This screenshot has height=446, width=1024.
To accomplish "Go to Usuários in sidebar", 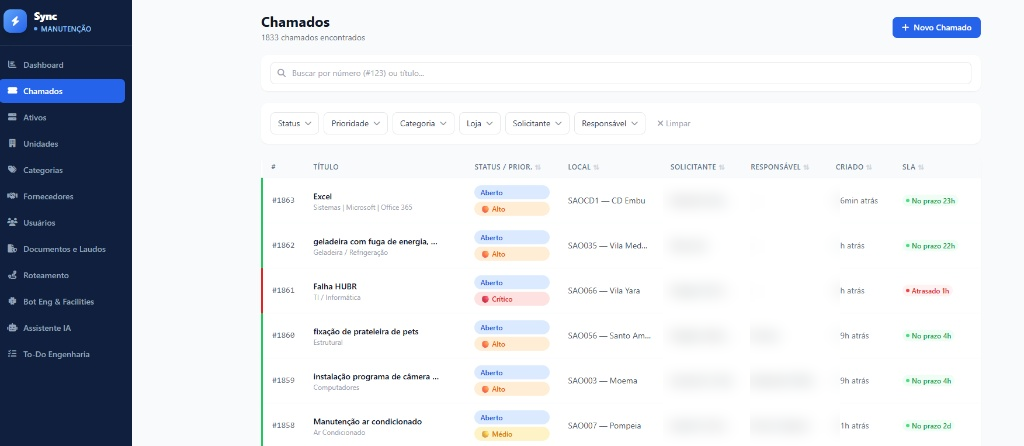I will [x=63, y=223].
